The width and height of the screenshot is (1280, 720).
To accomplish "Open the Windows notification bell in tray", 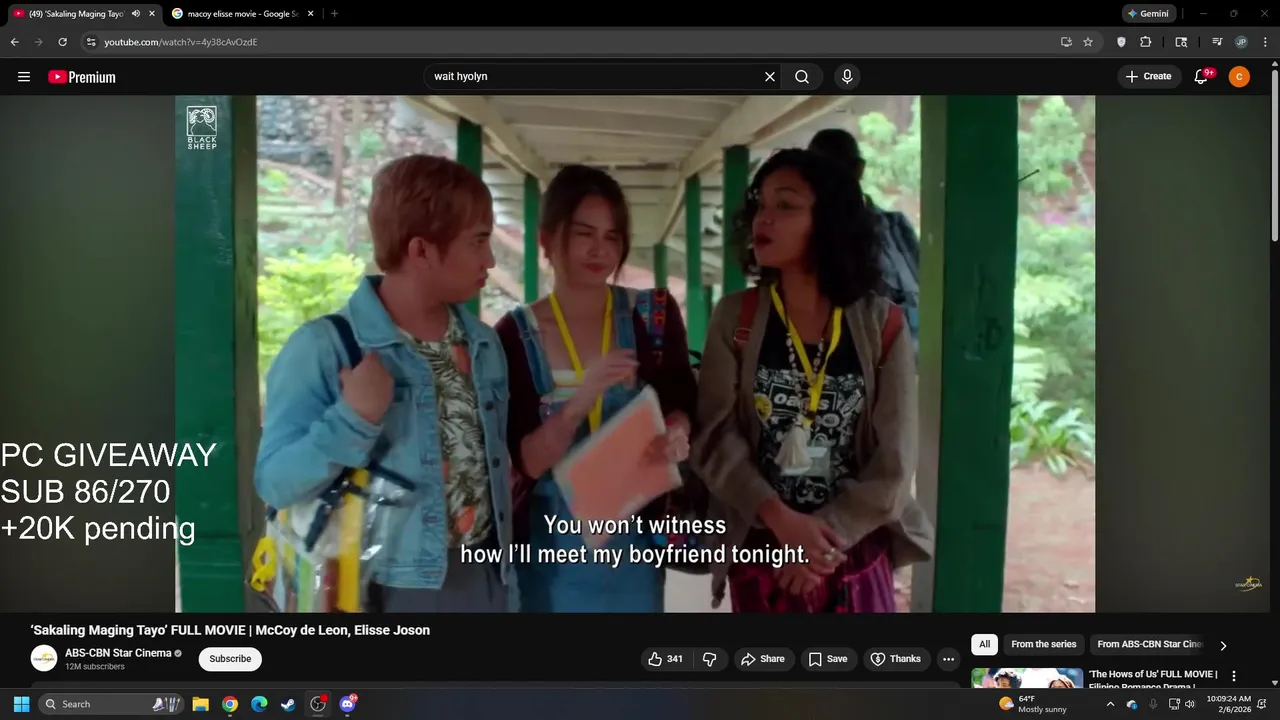I will (1263, 704).
